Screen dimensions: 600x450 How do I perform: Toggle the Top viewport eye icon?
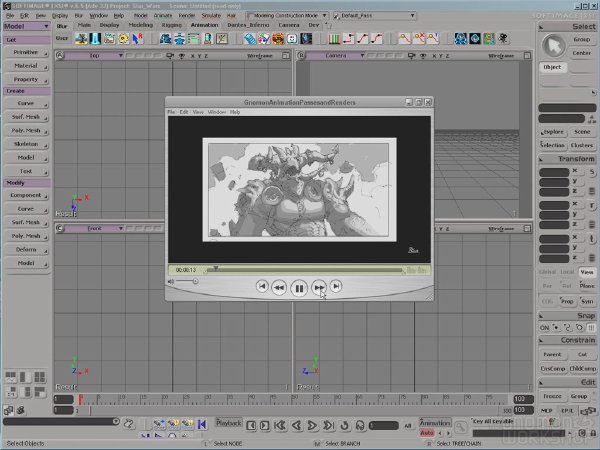pyautogui.click(x=182, y=56)
